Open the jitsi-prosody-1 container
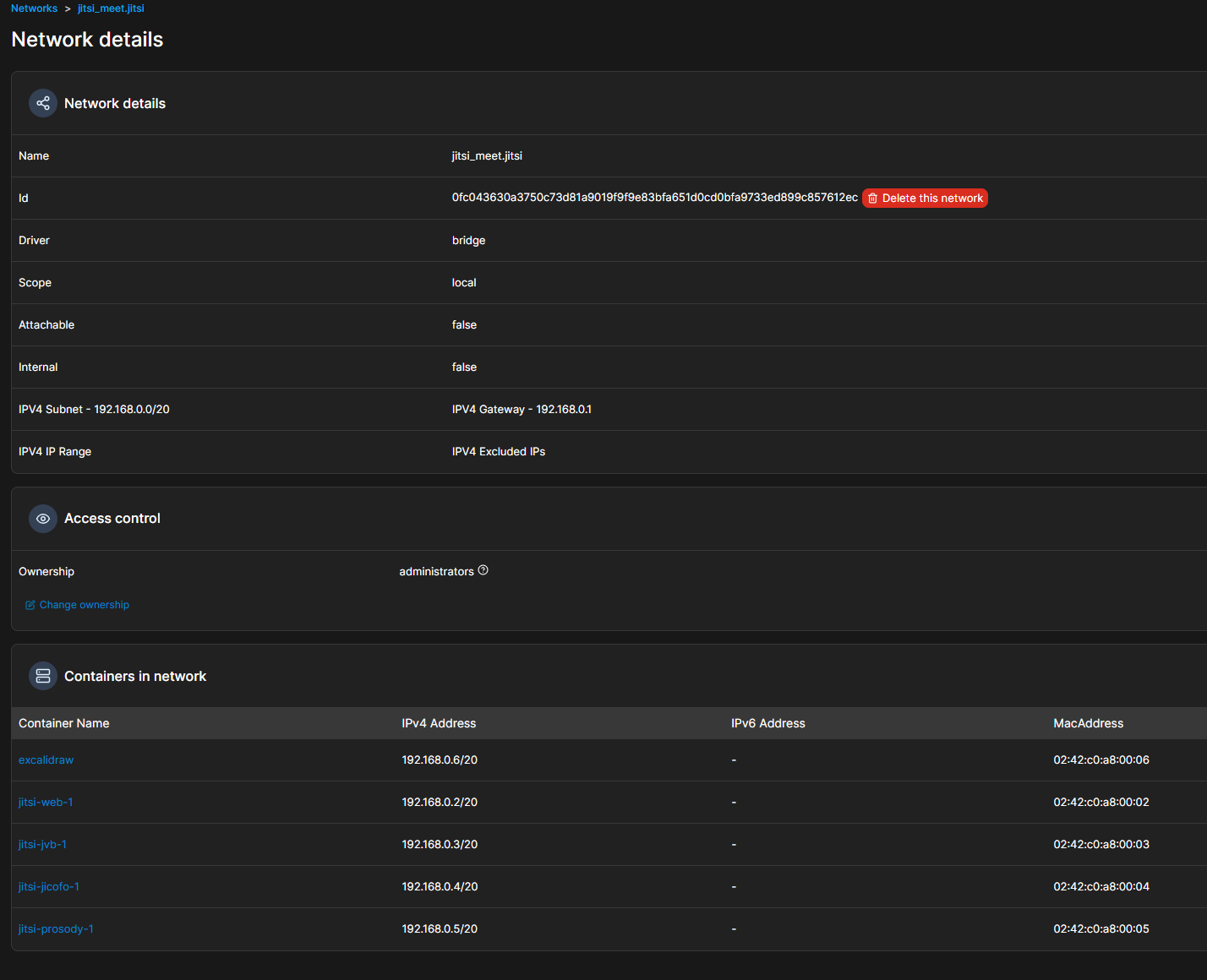Image resolution: width=1207 pixels, height=980 pixels. tap(56, 929)
